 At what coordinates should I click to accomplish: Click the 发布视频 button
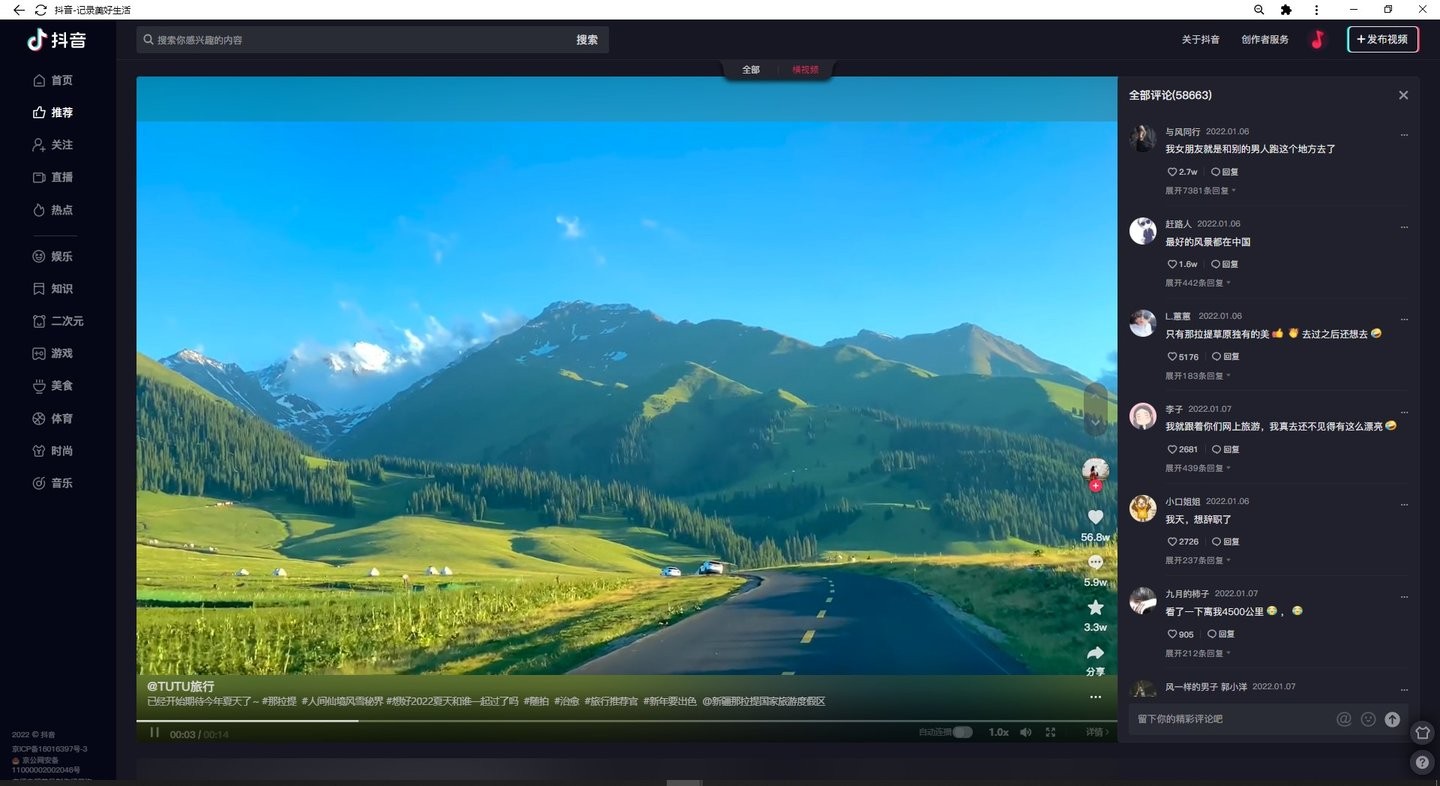pos(1382,39)
